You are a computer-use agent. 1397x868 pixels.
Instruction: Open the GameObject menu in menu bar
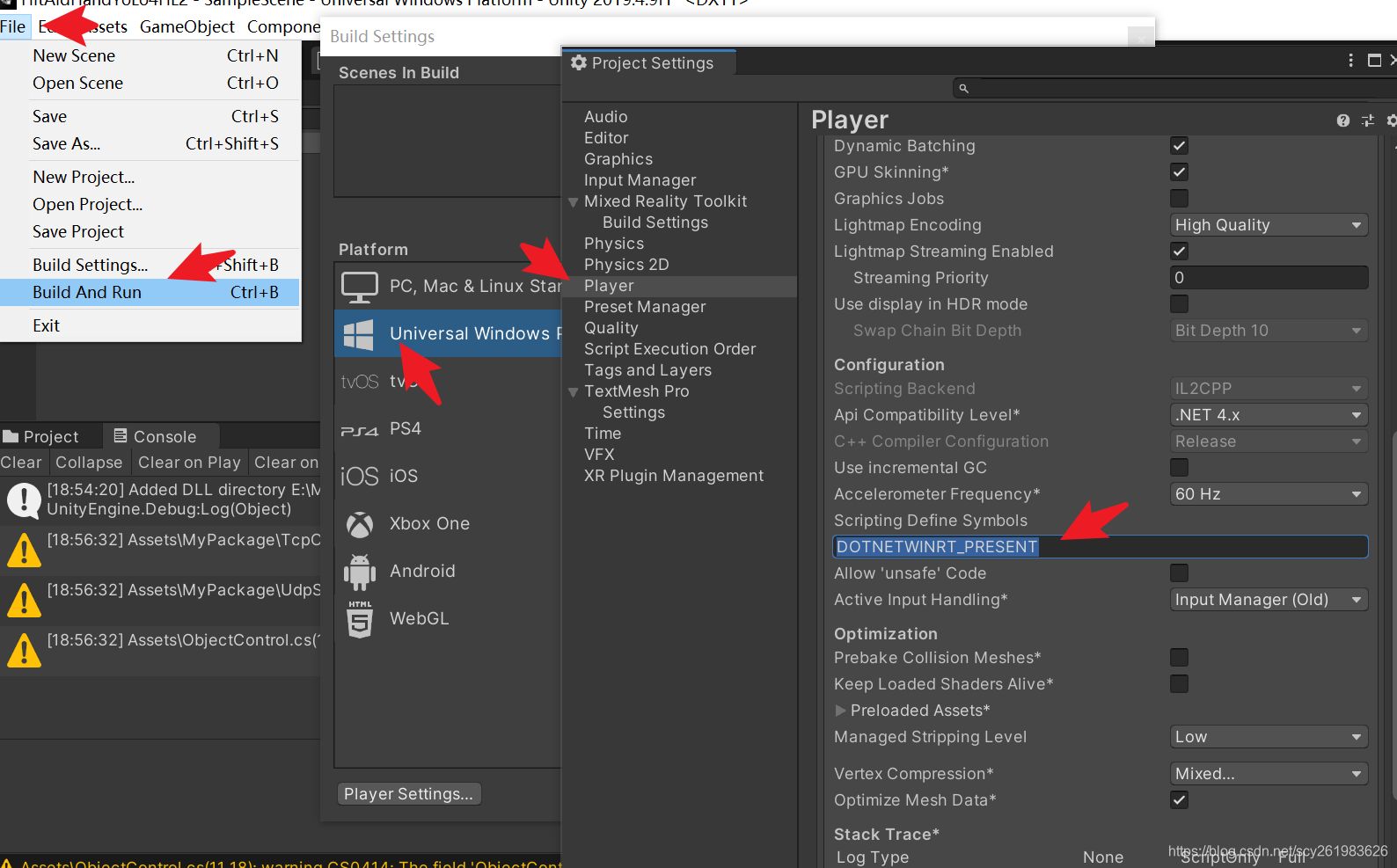[187, 26]
